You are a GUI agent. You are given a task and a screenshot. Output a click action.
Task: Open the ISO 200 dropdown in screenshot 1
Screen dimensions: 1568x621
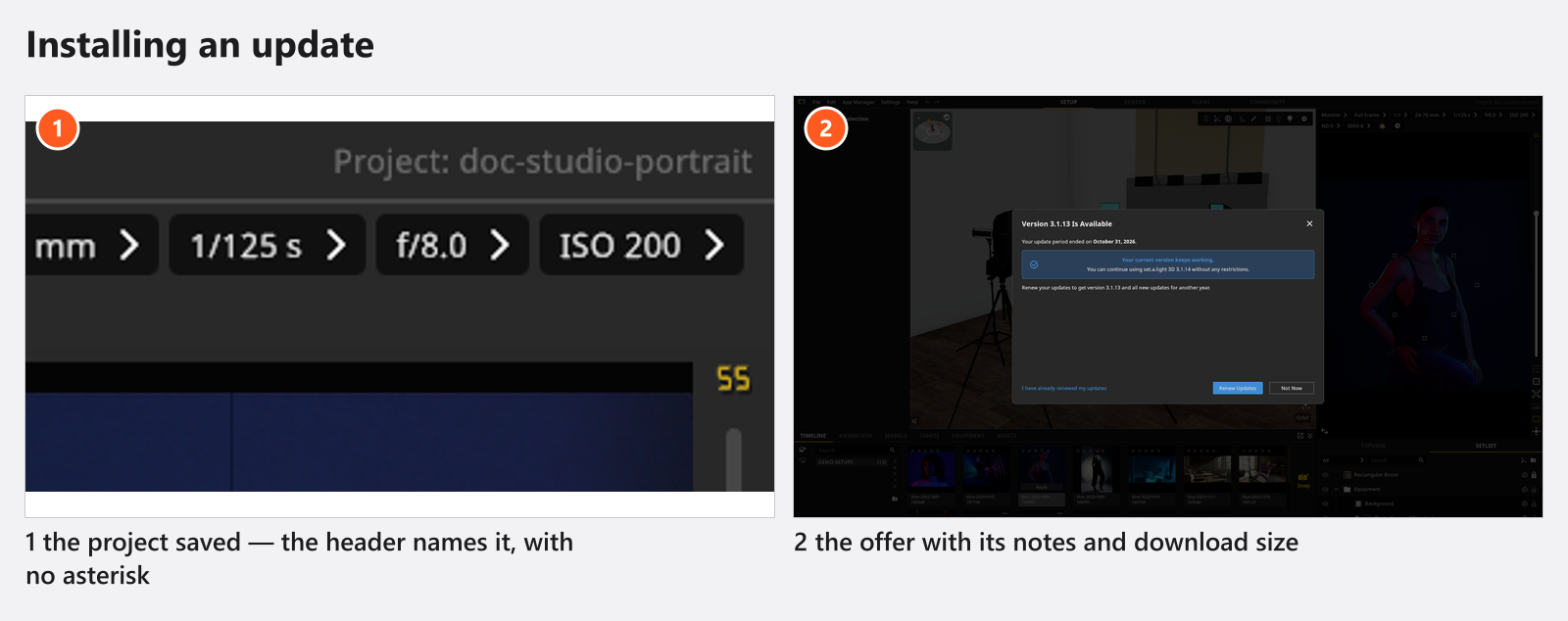642,245
